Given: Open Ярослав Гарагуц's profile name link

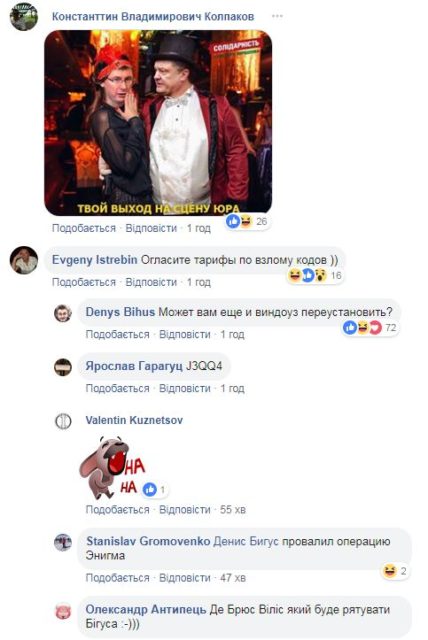Looking at the screenshot, I should [134, 366].
